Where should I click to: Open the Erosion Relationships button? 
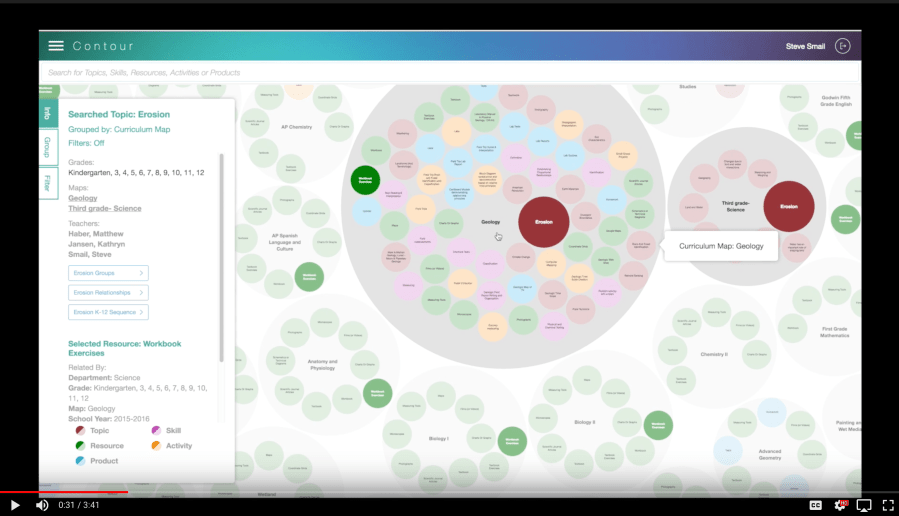pos(108,292)
